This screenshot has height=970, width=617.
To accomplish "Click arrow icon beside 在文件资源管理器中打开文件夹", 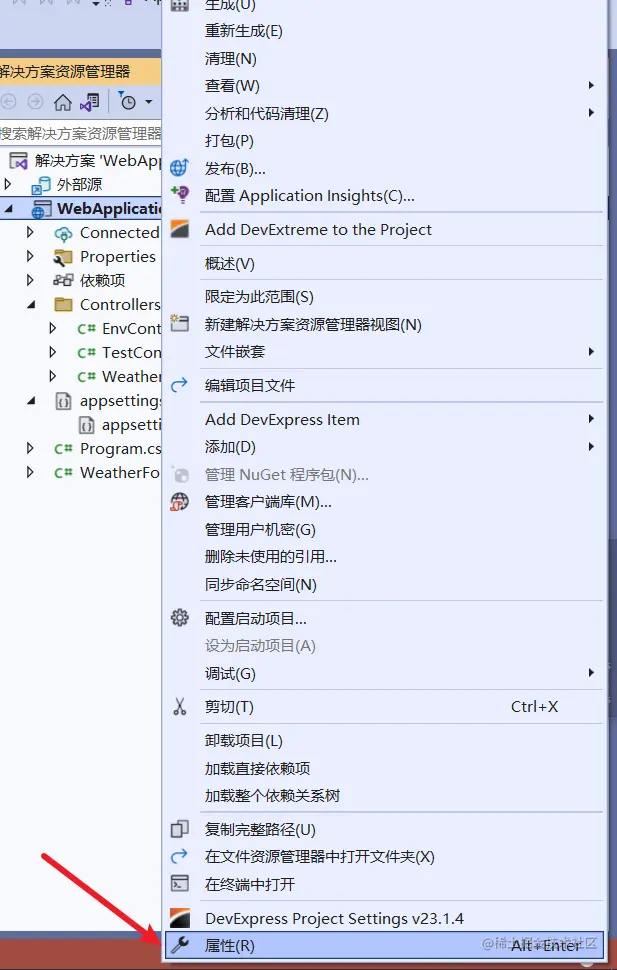I will point(179,856).
